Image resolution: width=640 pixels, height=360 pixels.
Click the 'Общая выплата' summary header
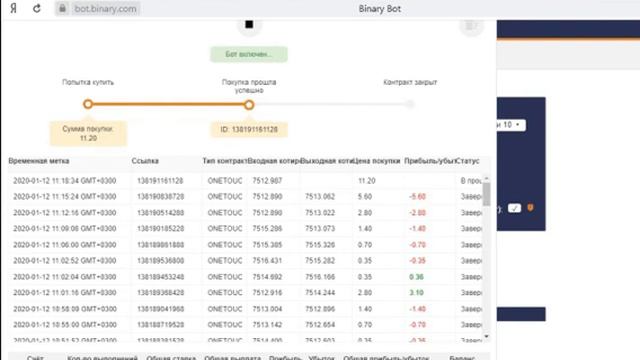[232, 358]
